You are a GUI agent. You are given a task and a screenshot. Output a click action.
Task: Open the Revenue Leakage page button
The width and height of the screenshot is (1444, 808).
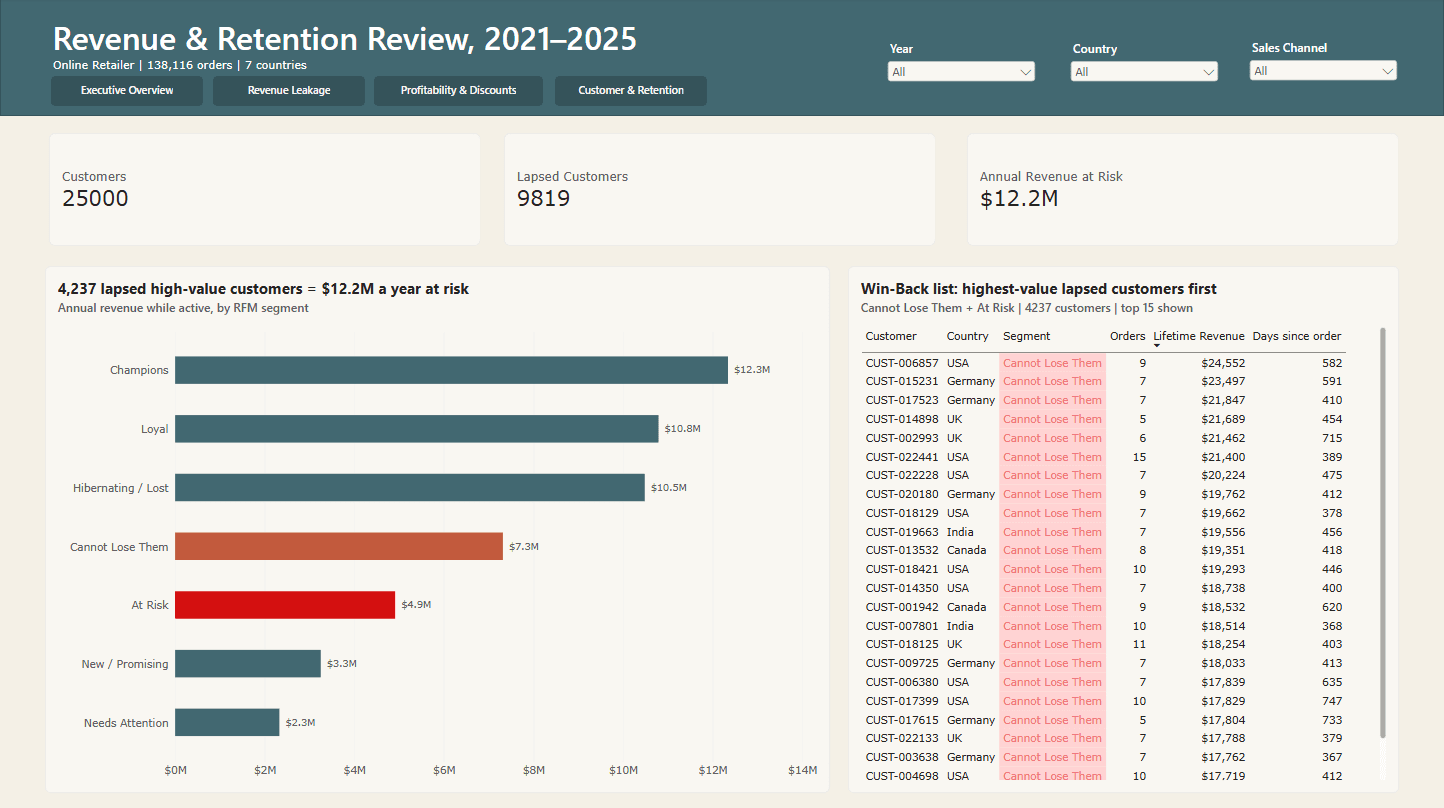[289, 91]
